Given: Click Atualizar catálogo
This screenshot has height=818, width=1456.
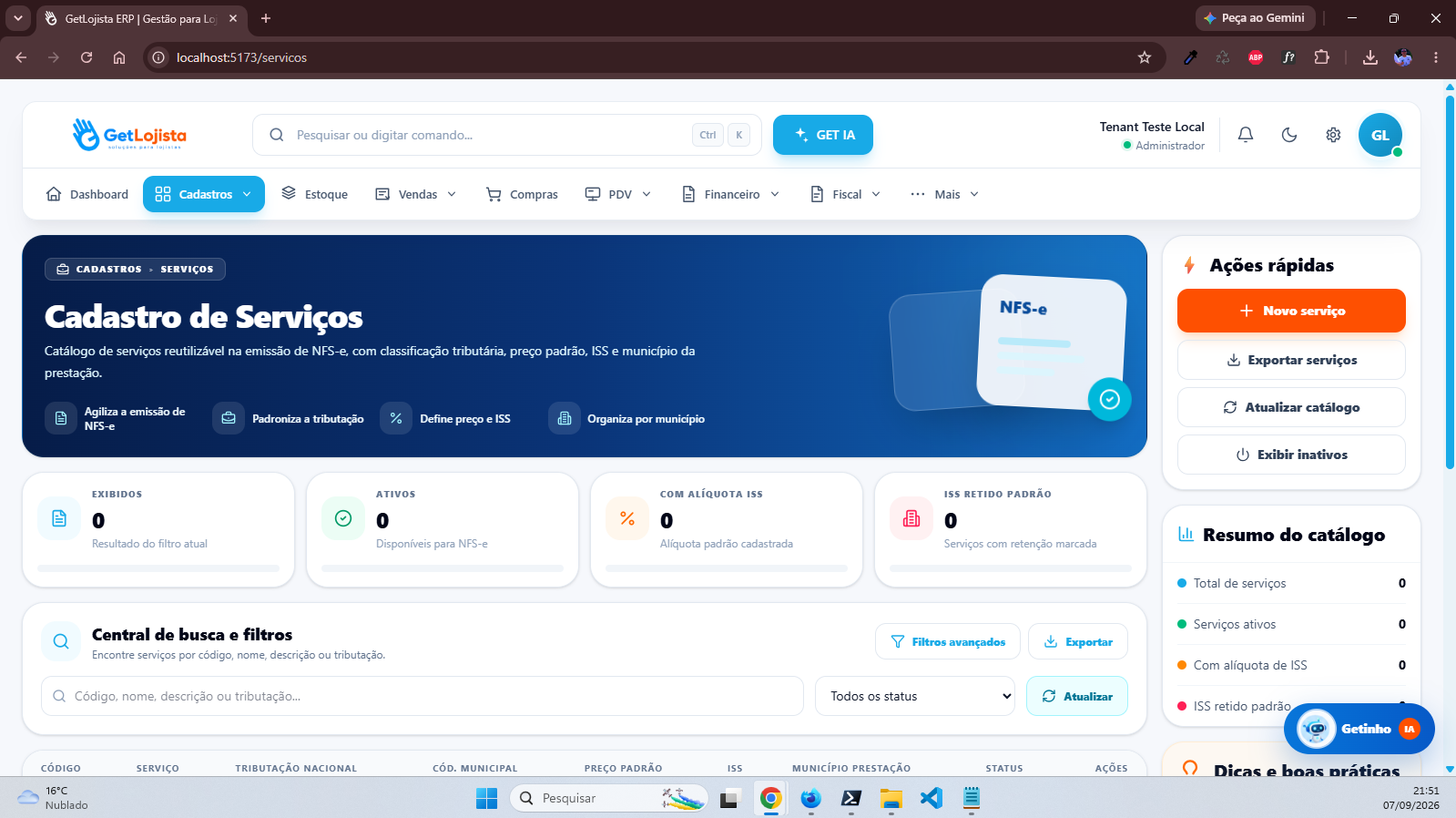Looking at the screenshot, I should [1291, 407].
